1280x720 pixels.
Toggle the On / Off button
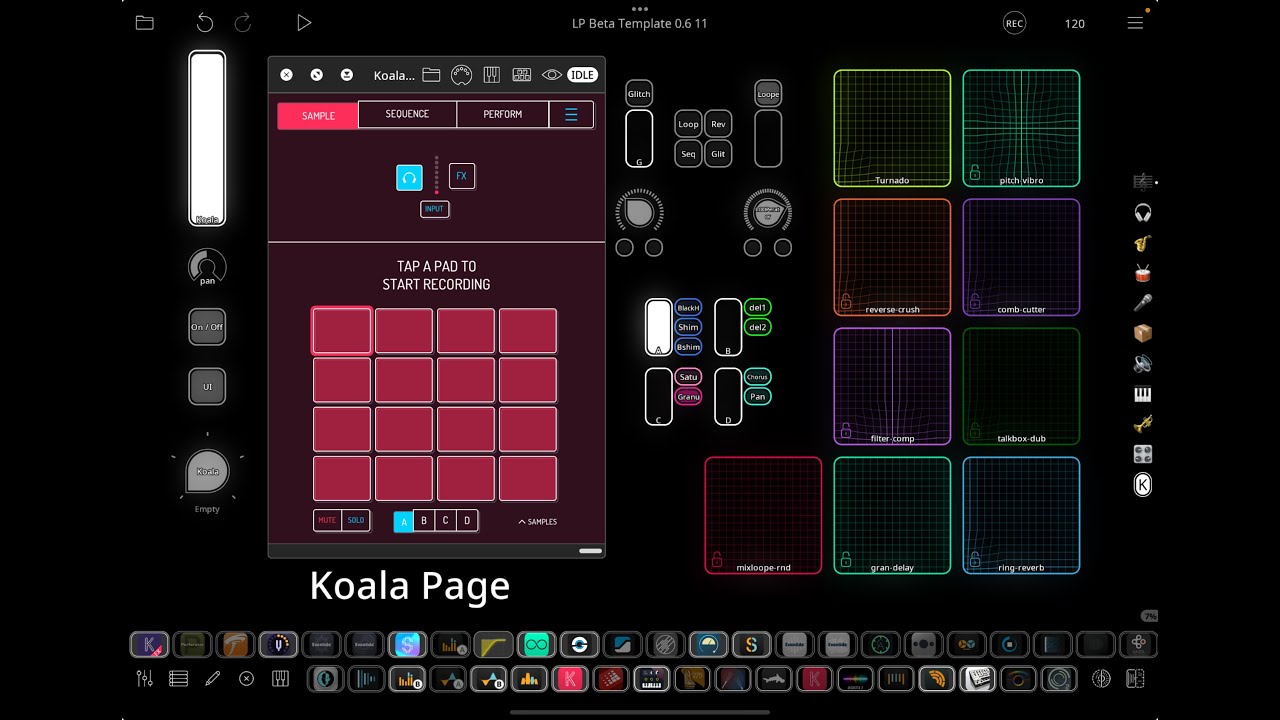pos(207,327)
